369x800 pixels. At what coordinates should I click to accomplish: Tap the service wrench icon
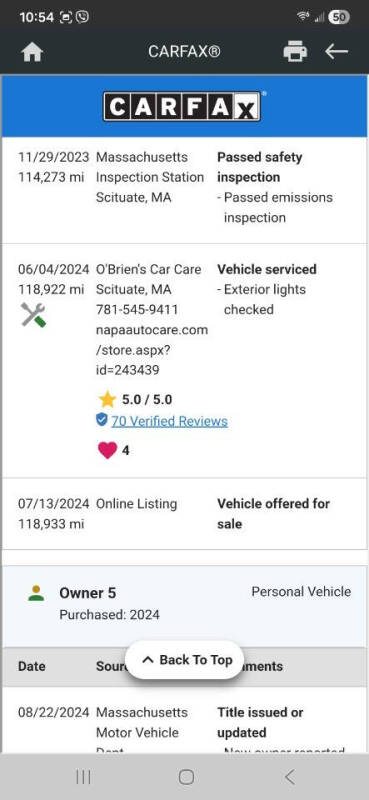33,315
